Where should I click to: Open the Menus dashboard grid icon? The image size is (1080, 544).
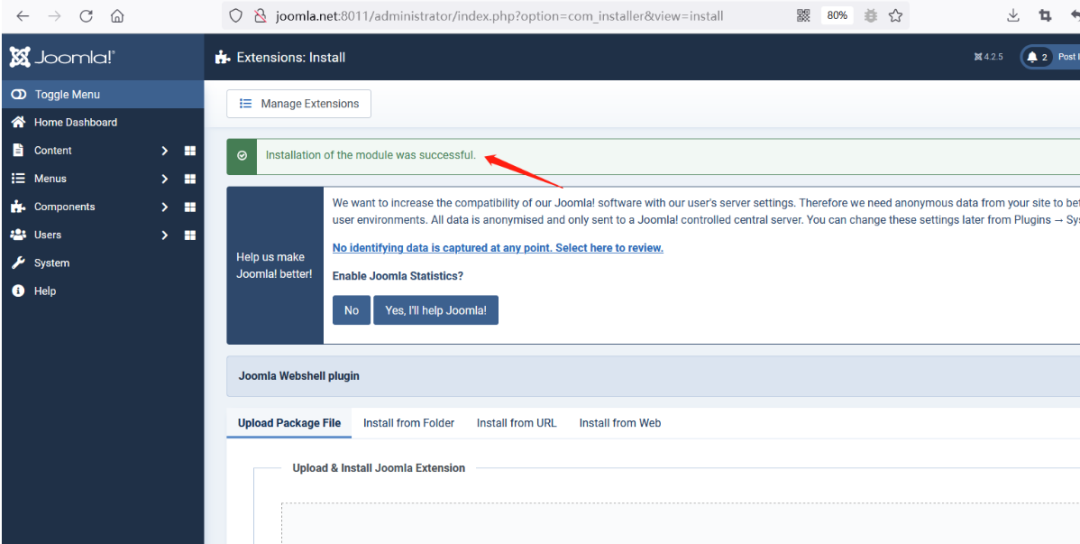coord(190,179)
